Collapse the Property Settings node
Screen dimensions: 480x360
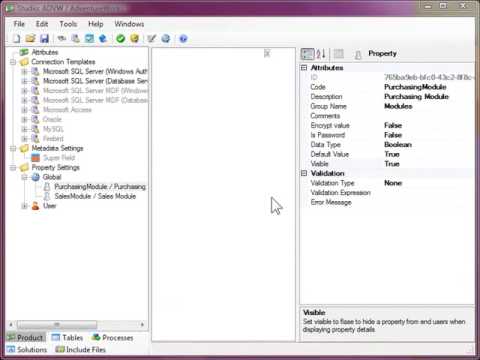13,167
